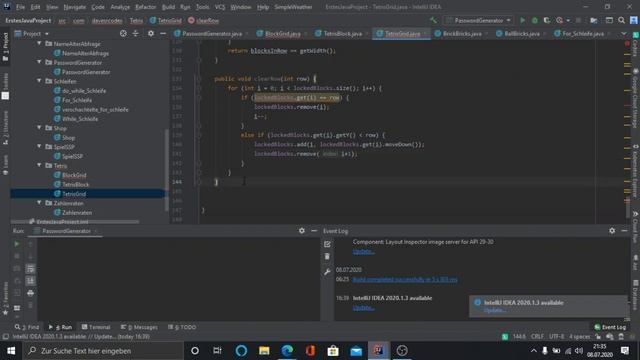Open Run panel settings gear
The height and width of the screenshot is (360, 640).
tap(302, 231)
